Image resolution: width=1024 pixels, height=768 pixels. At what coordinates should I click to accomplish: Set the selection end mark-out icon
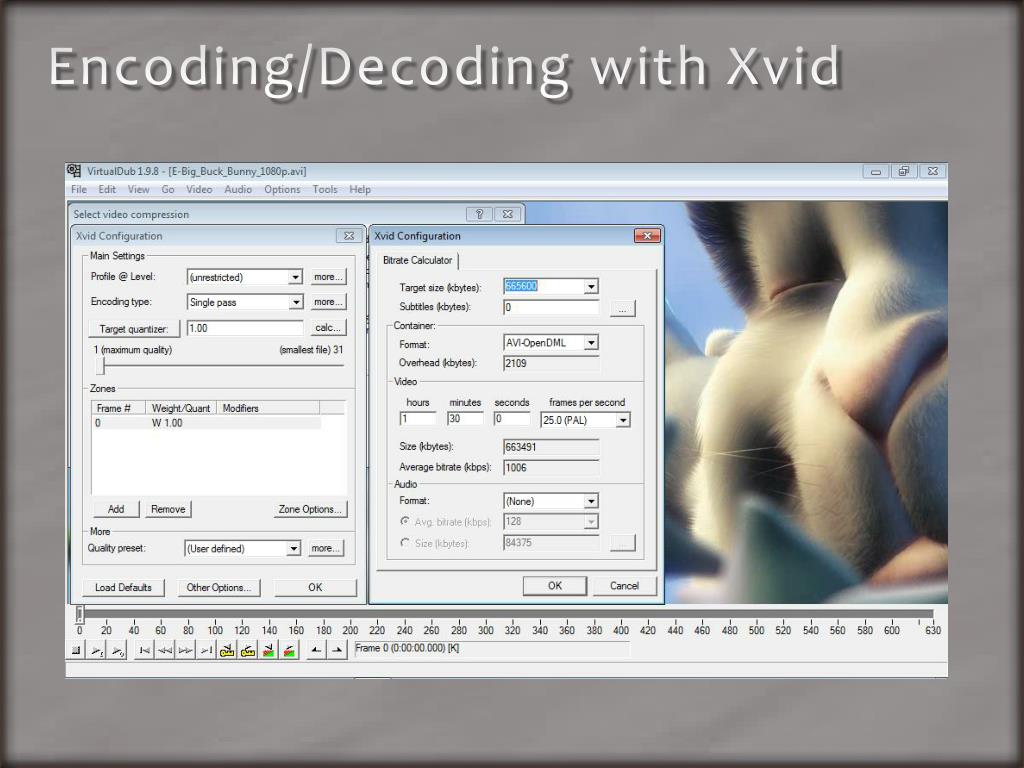[x=337, y=650]
